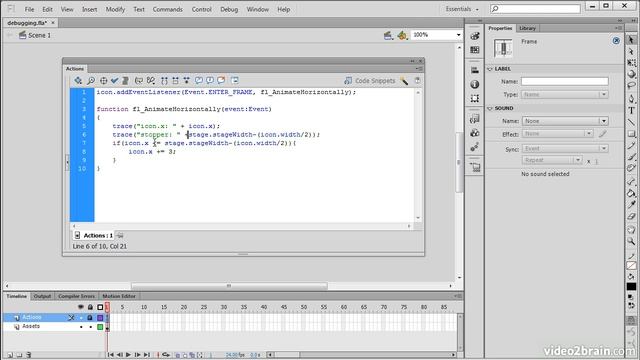Viewport: 640px width, 360px height.
Task: Open the Sound Effect dropdown
Action: pyautogui.click(x=557, y=134)
